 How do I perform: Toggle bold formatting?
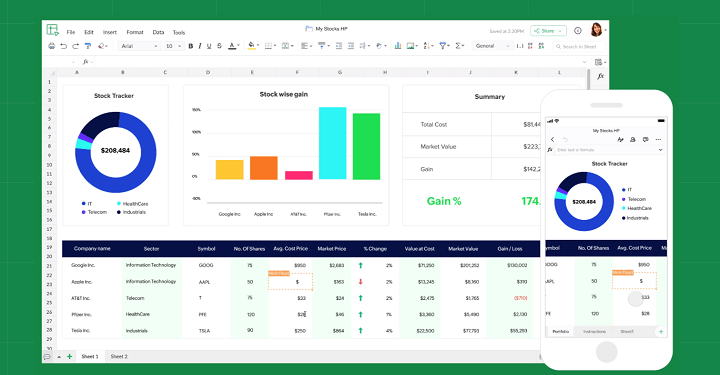tap(191, 46)
